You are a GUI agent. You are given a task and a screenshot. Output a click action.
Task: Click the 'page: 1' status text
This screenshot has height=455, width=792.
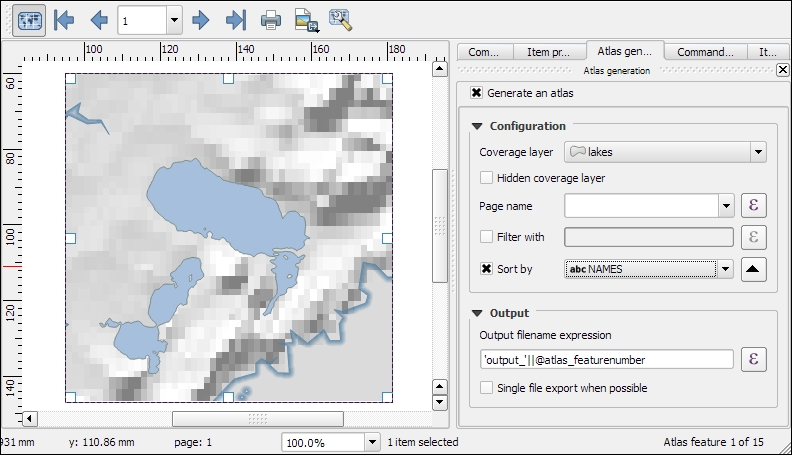[193, 442]
